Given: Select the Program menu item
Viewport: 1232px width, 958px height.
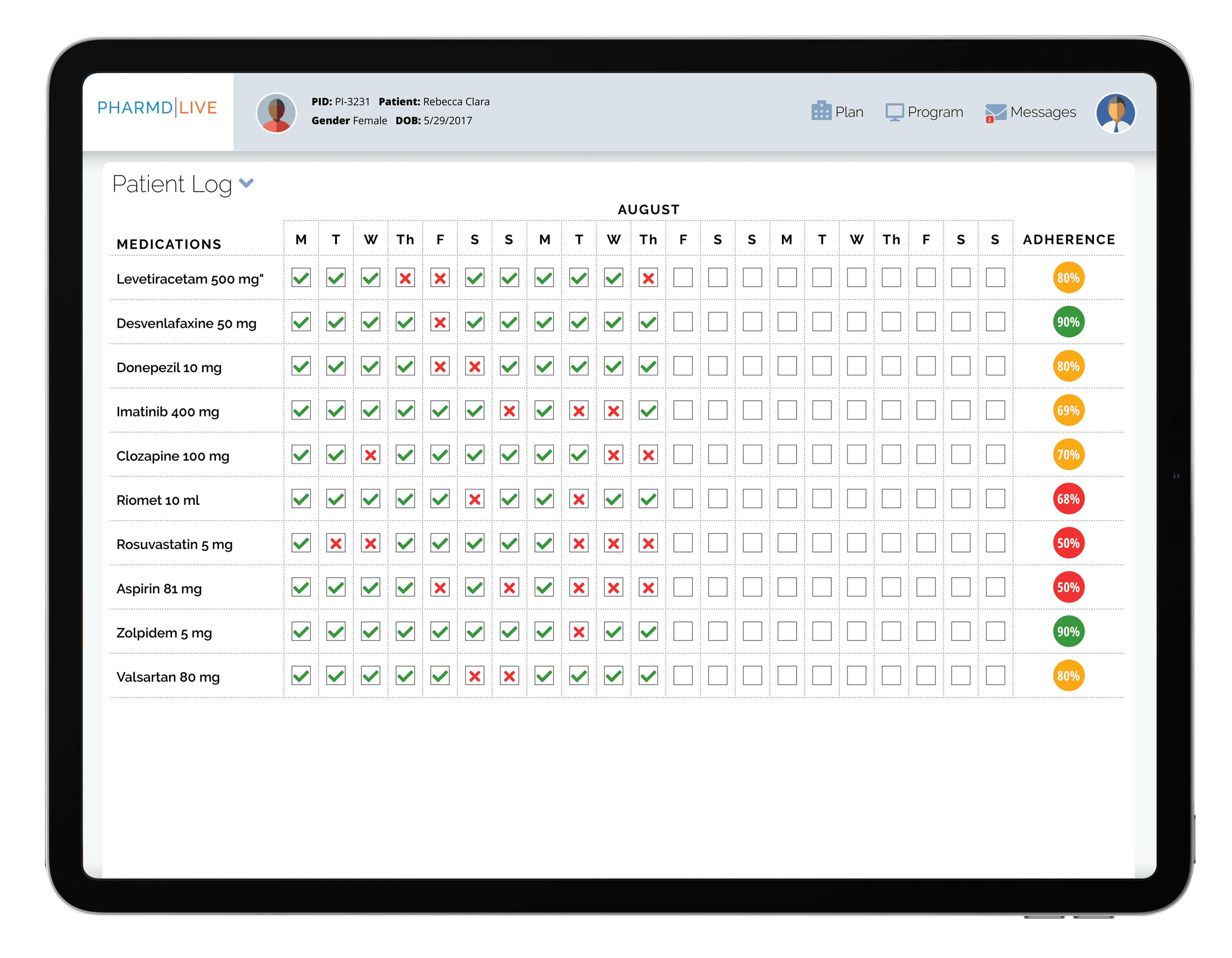Looking at the screenshot, I should pyautogui.click(x=935, y=112).
